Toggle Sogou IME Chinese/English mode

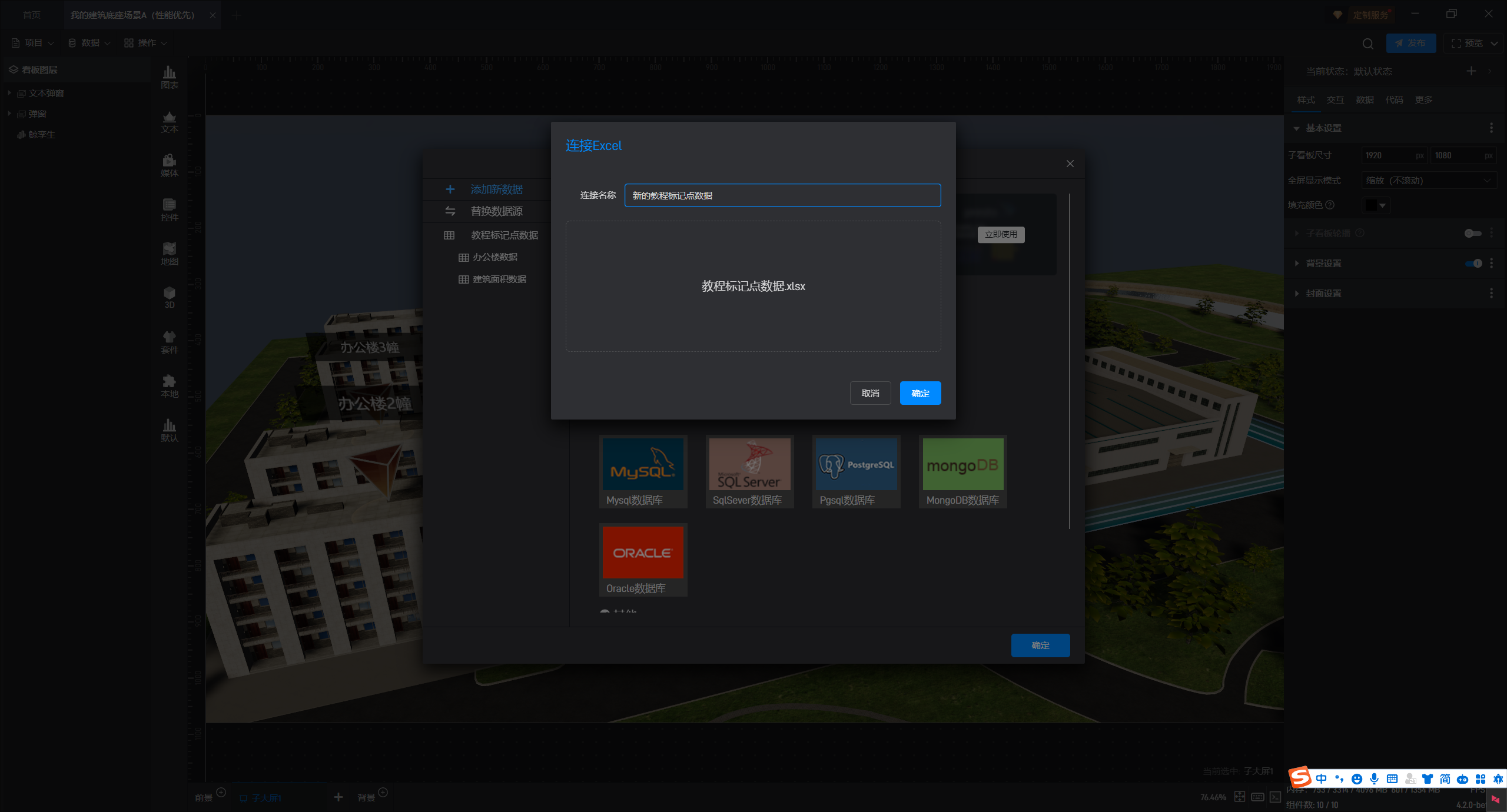(1321, 779)
